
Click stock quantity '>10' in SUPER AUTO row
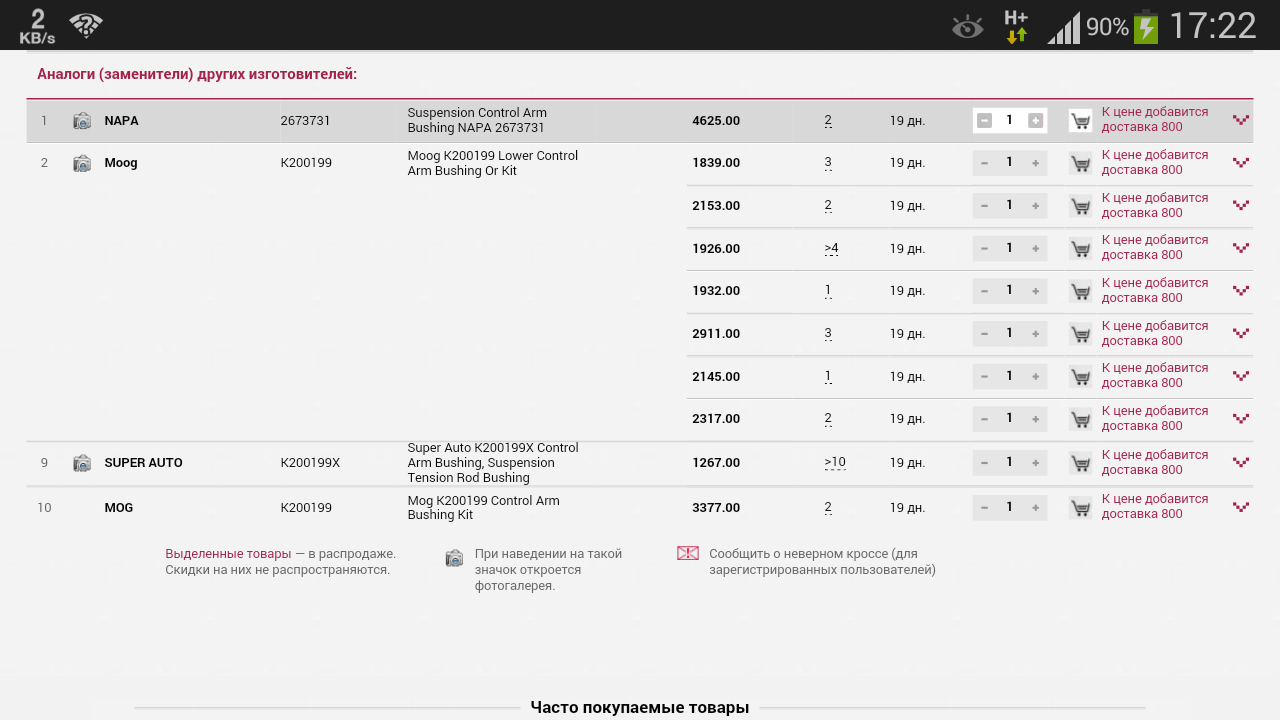pos(835,462)
